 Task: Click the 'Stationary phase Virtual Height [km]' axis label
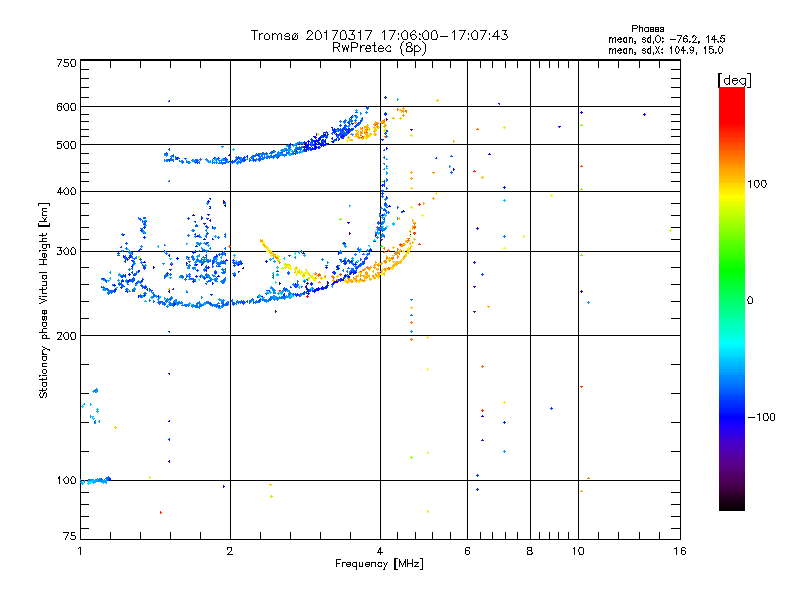tap(43, 300)
